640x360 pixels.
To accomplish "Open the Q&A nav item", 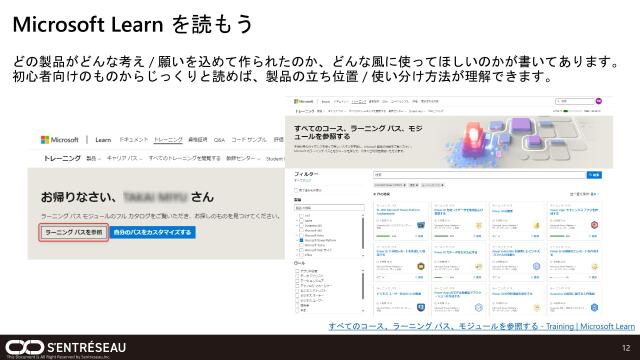I will tap(219, 140).
